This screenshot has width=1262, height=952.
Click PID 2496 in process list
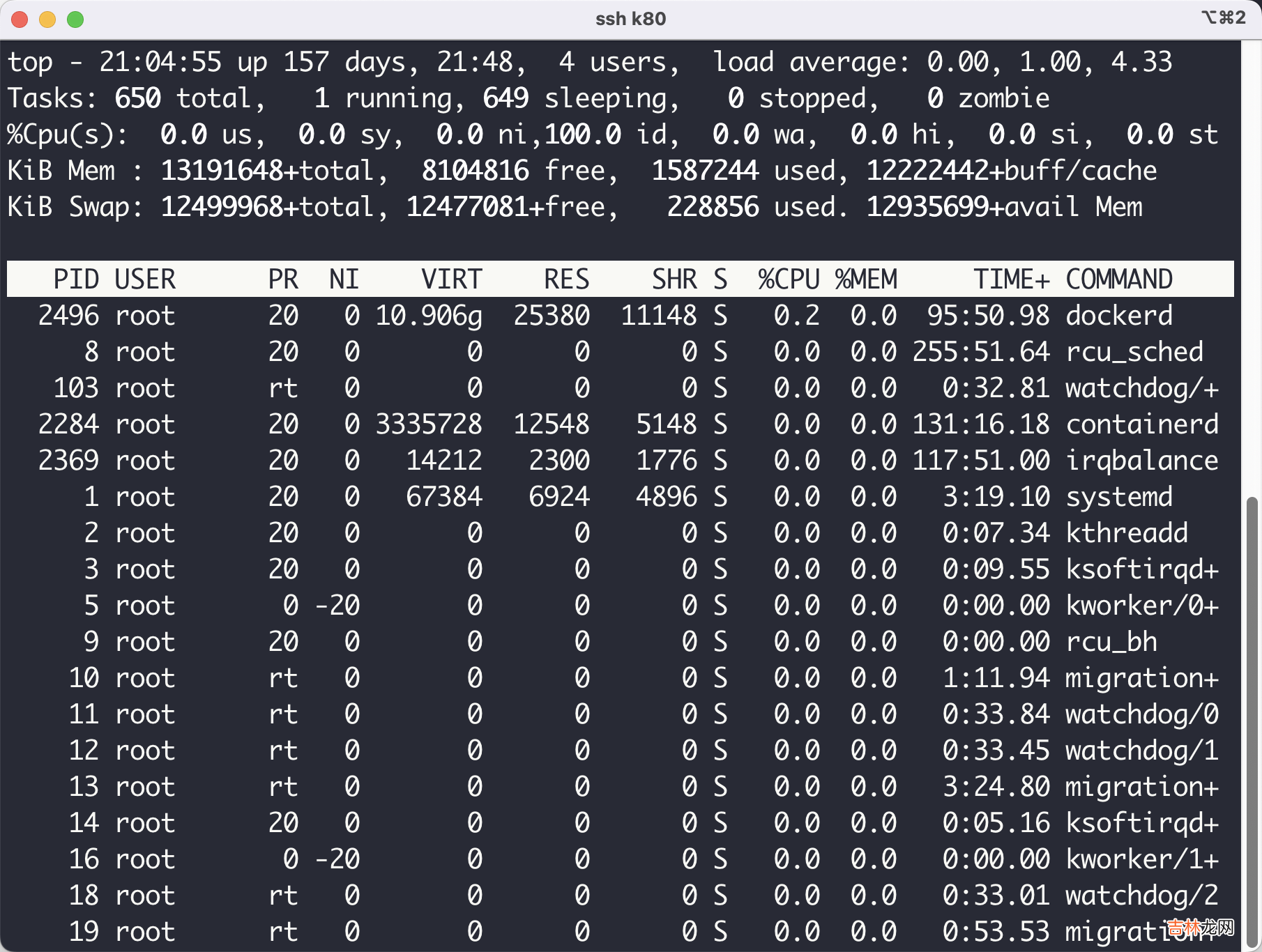coord(68,316)
